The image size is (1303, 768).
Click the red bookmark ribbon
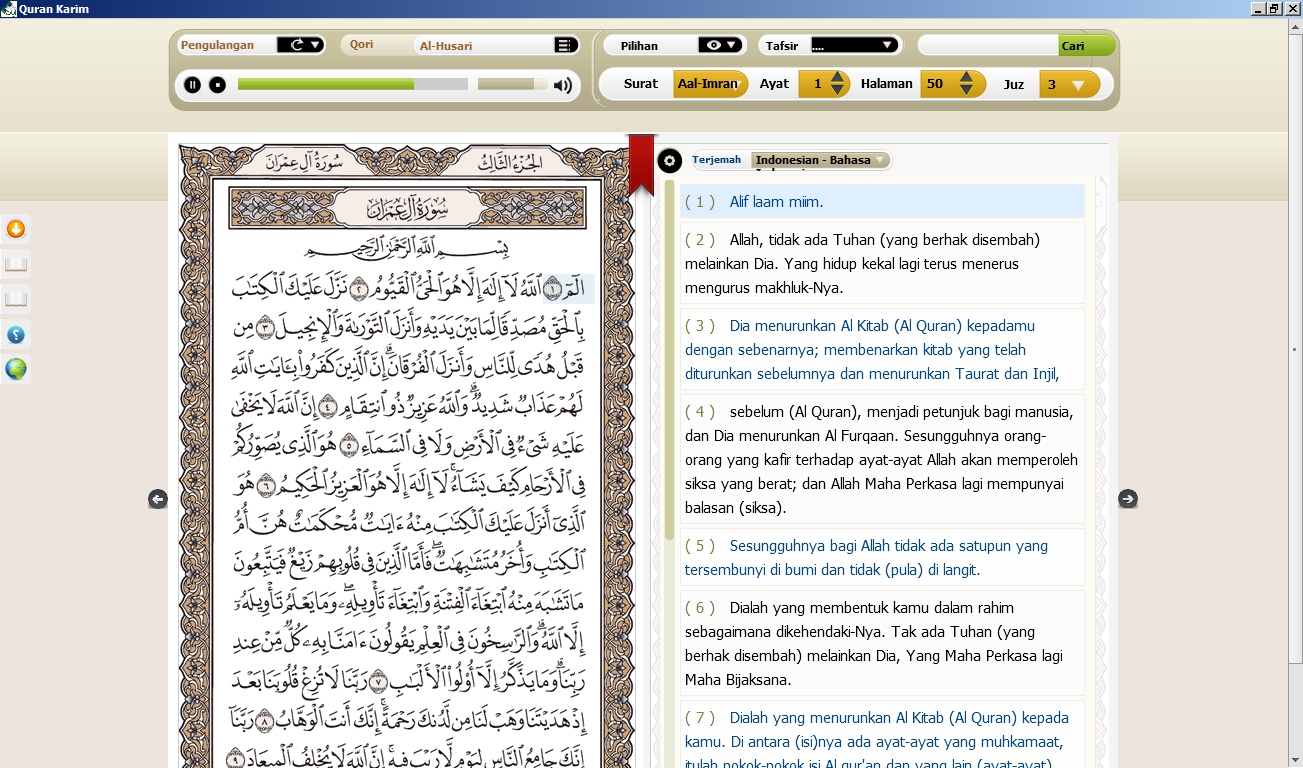[641, 165]
